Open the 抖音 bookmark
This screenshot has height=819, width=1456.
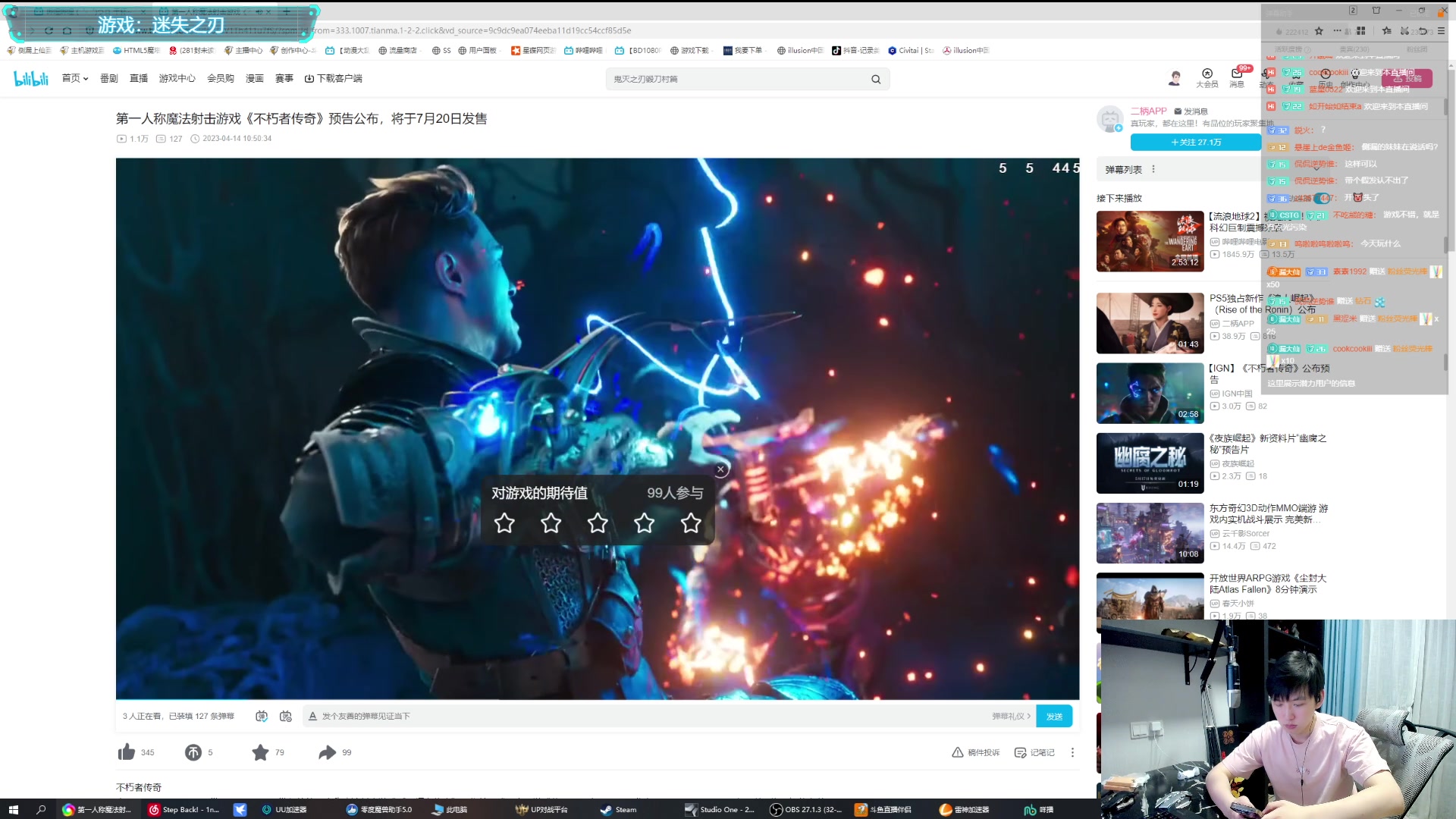855,50
